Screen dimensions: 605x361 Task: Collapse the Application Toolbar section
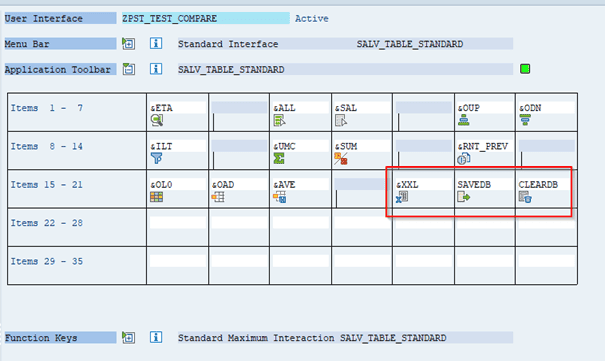coord(128,69)
